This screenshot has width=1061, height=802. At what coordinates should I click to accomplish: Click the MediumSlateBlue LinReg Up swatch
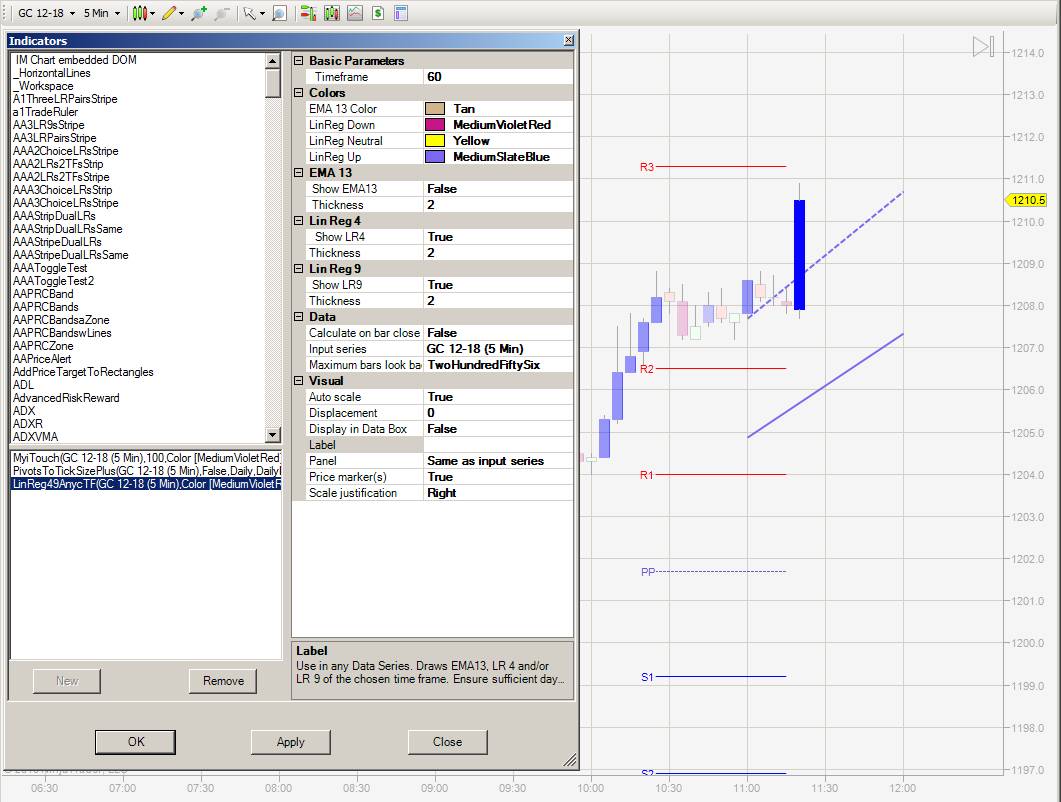click(434, 156)
